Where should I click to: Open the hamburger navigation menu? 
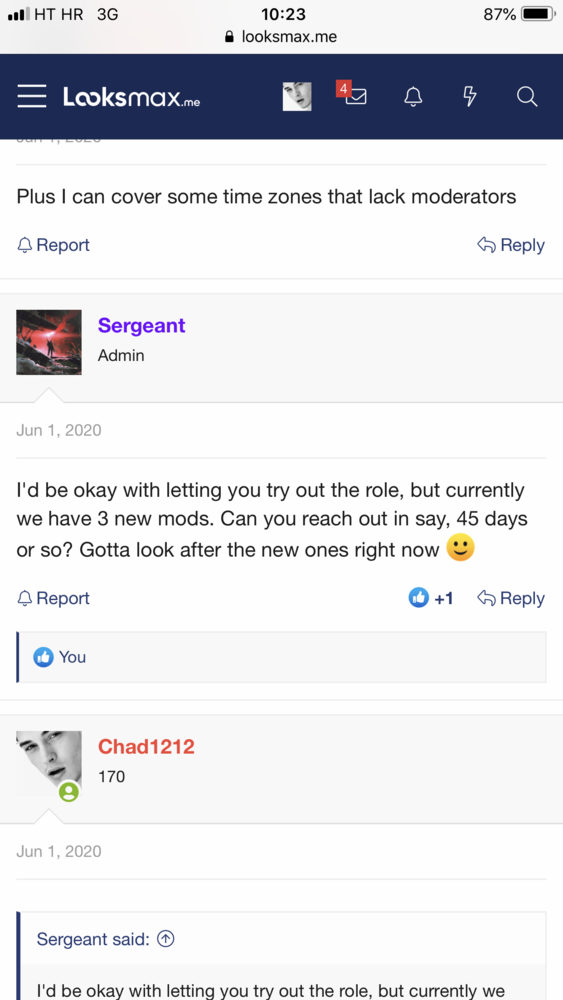[x=31, y=97]
